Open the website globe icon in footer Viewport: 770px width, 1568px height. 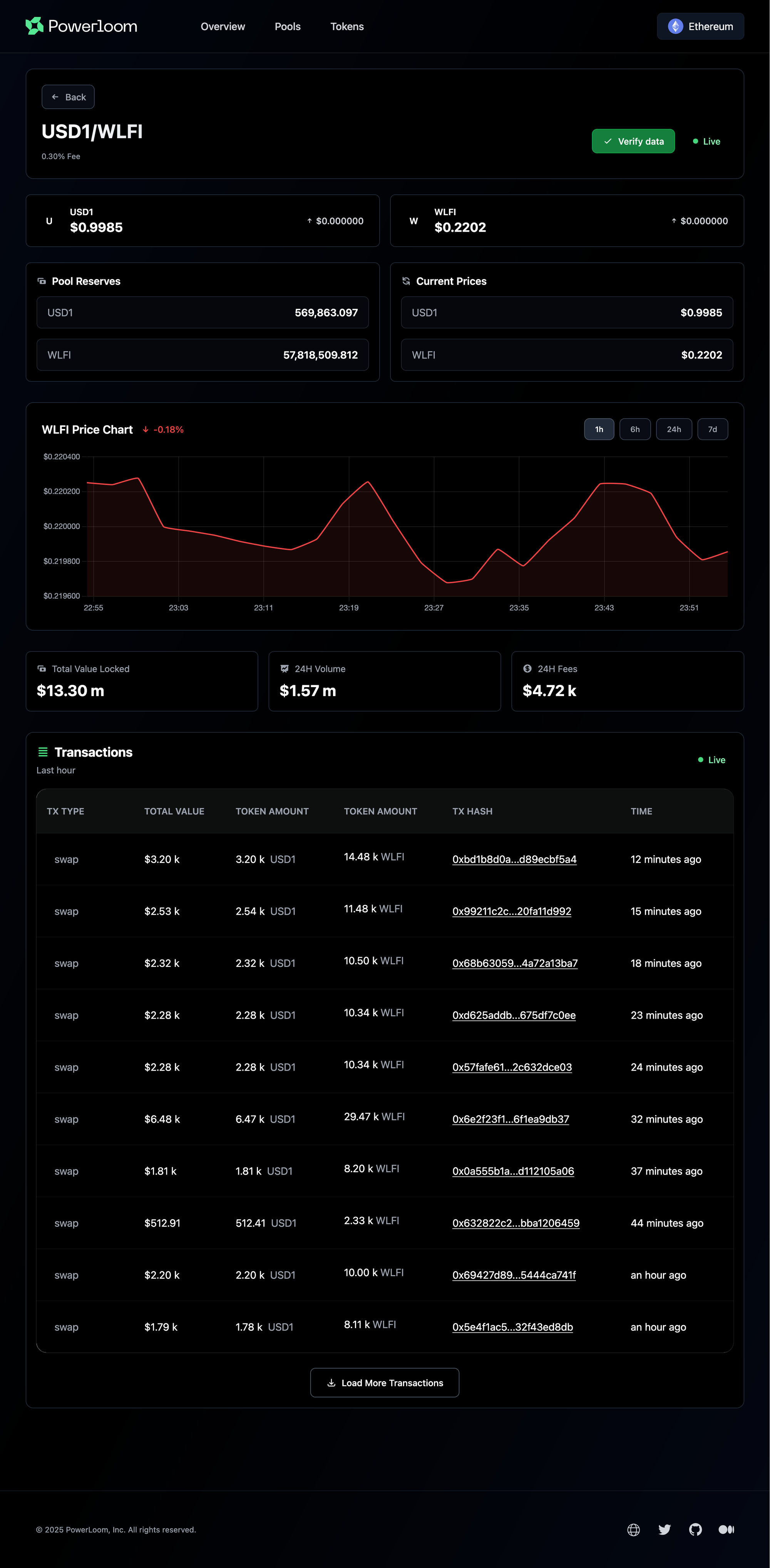click(634, 1530)
